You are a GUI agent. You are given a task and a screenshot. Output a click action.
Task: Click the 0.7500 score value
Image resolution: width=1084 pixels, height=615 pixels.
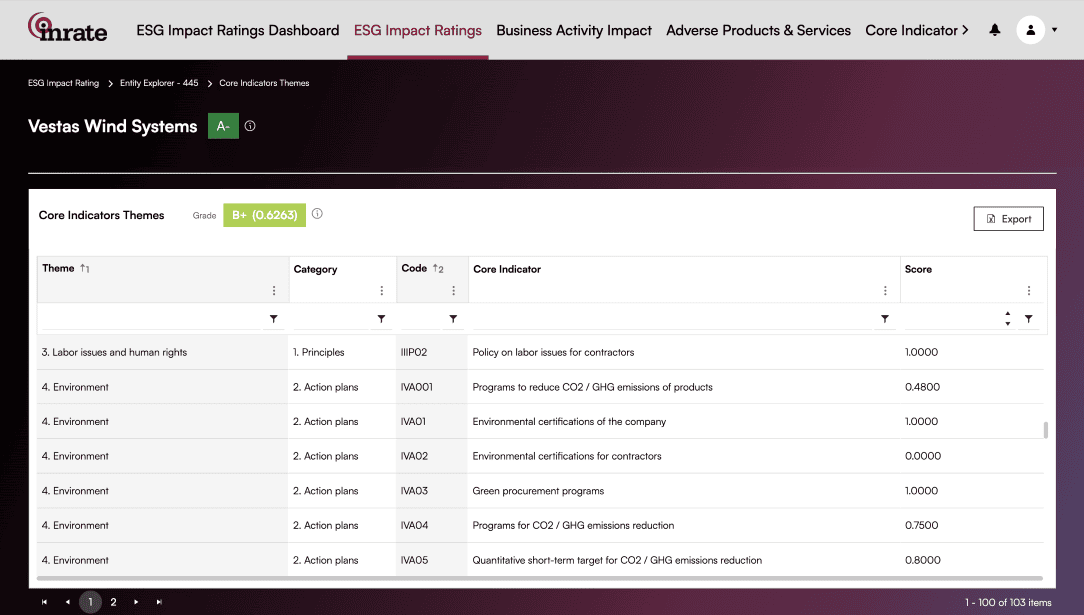click(922, 525)
